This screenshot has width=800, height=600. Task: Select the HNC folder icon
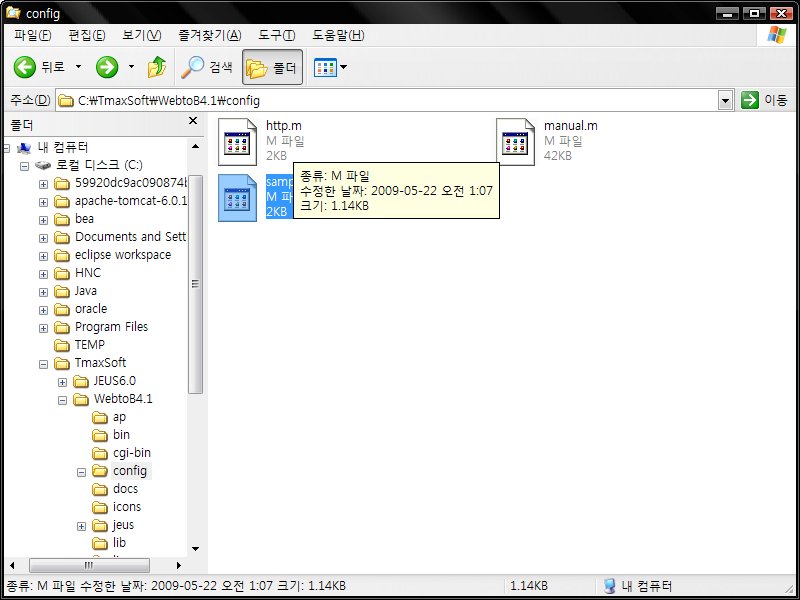[x=62, y=273]
